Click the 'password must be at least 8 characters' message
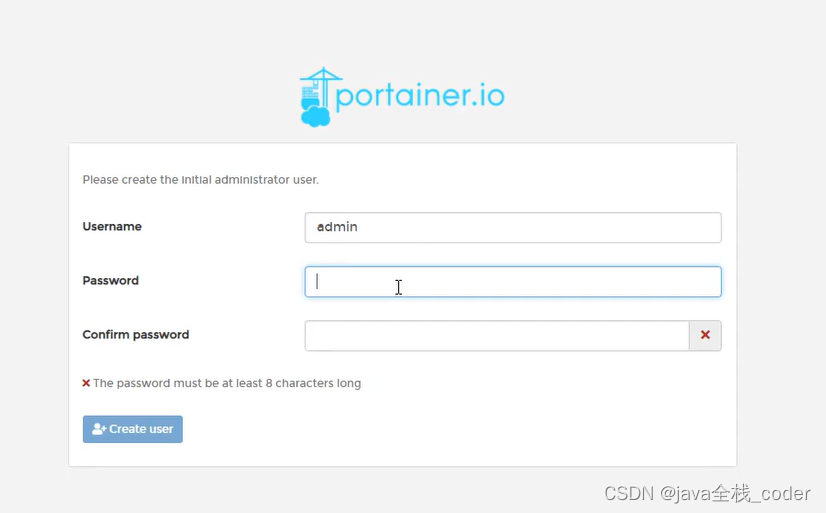The image size is (826, 513). [x=227, y=383]
